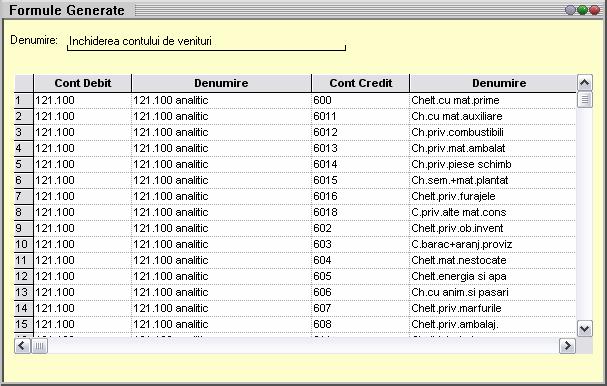Click the Cont Credit column header
Screen dimensions: 607x386
click(360, 83)
